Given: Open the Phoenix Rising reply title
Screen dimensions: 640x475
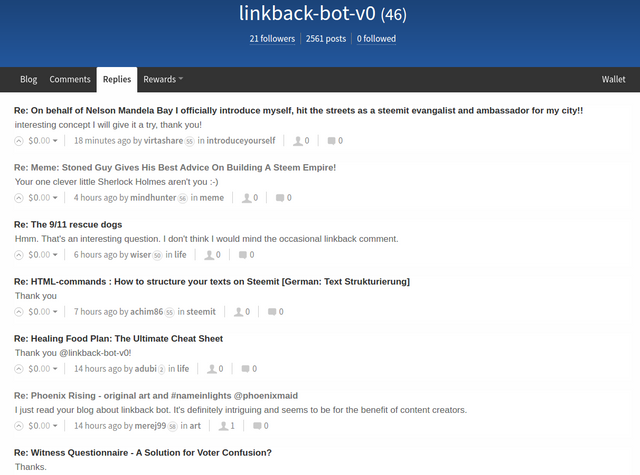Looking at the screenshot, I should pos(156,396).
